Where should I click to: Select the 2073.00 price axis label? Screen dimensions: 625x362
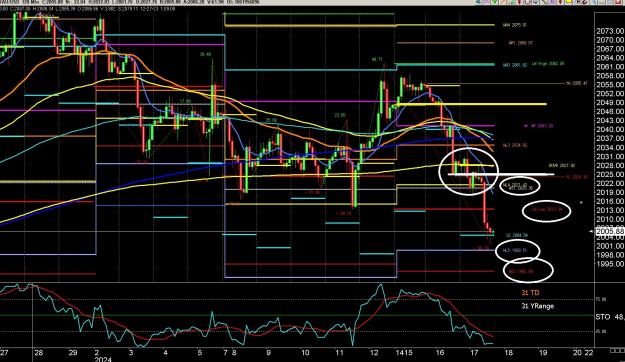point(610,31)
